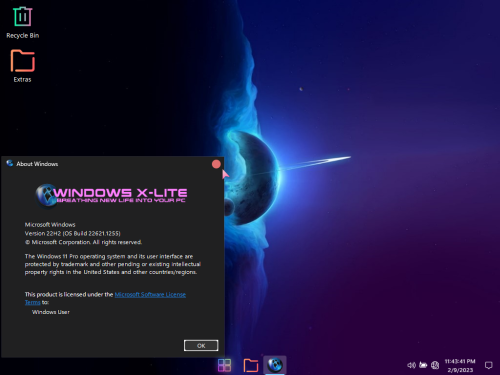Click the battery power icon in the tray
The image size is (500, 375).
click(x=423, y=365)
